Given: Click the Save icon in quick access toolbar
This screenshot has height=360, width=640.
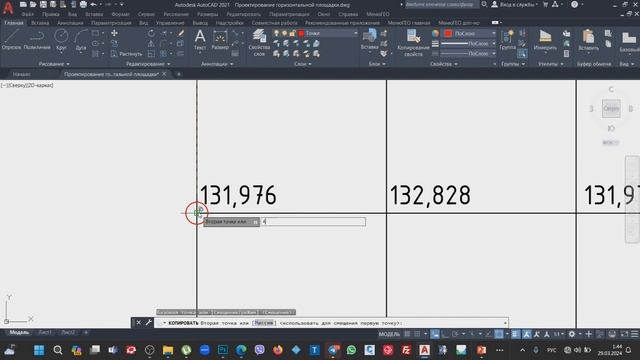Looking at the screenshot, I should coord(43,4).
